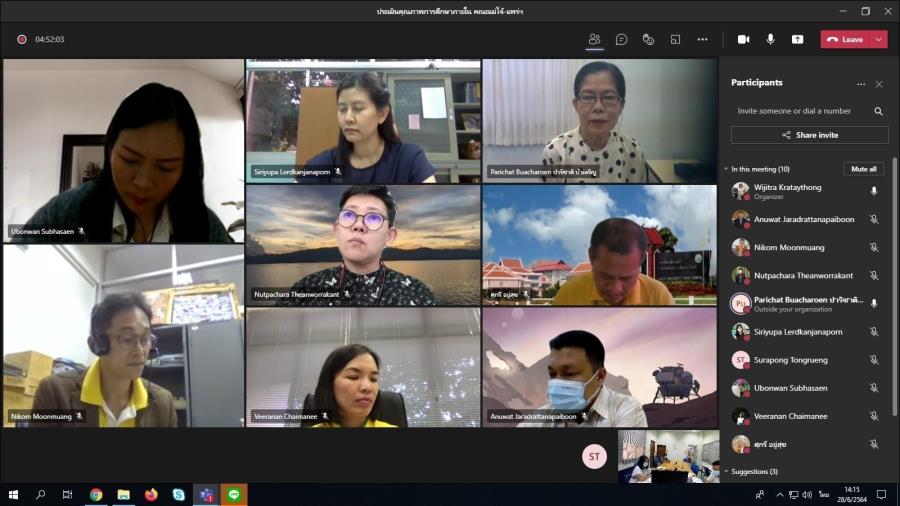Viewport: 900px width, 506px height.
Task: Click the share content tray icon
Action: [x=797, y=39]
